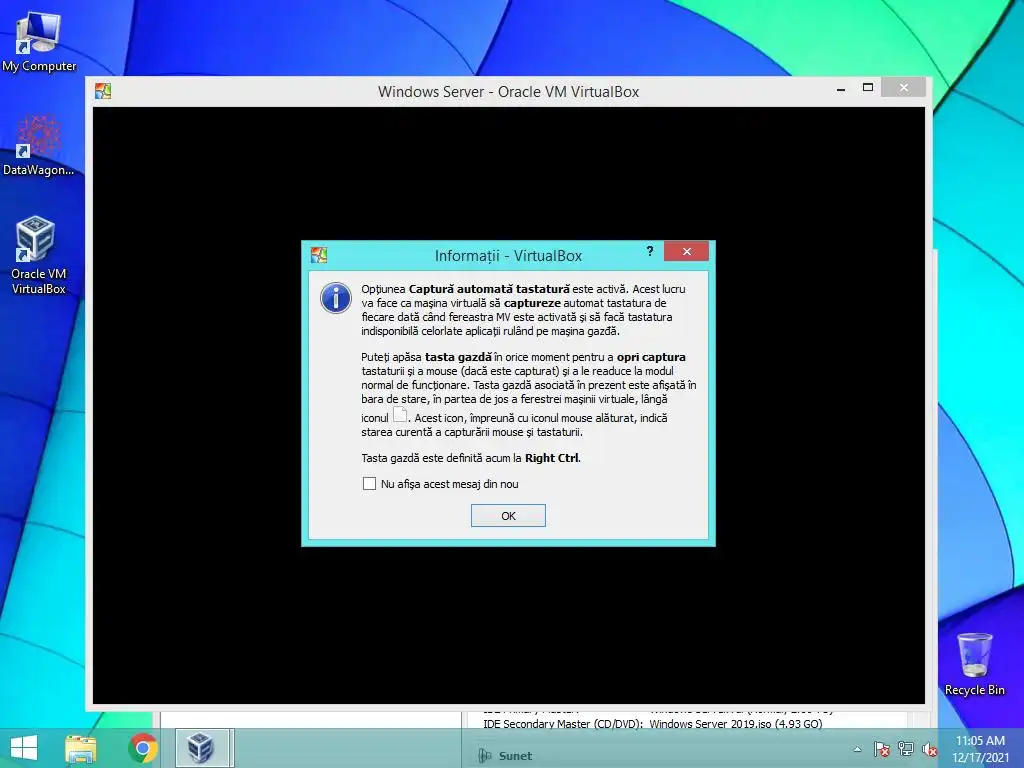This screenshot has height=768, width=1024.
Task: Open the DataWagon desktop shortcut
Action: click(x=39, y=145)
